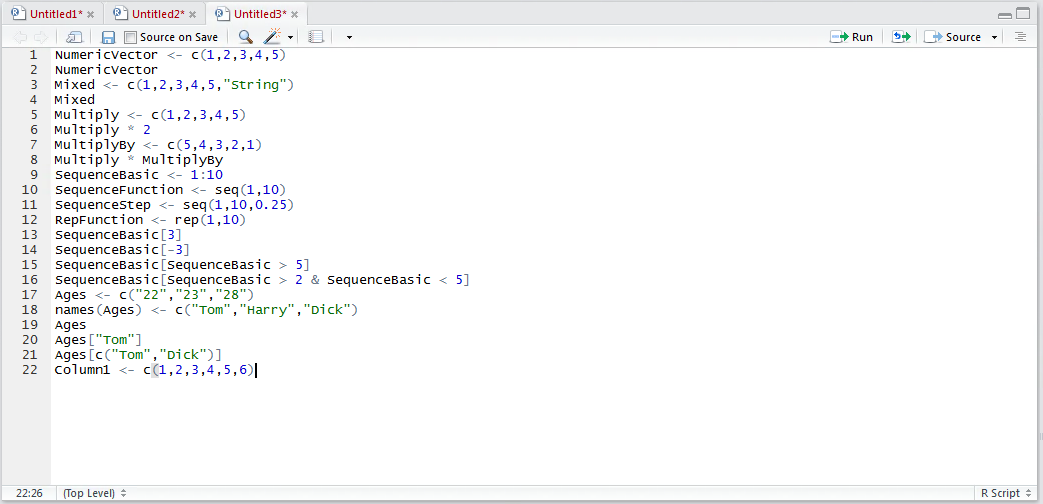Click line 11 SequenceStep seq code

click(x=174, y=205)
